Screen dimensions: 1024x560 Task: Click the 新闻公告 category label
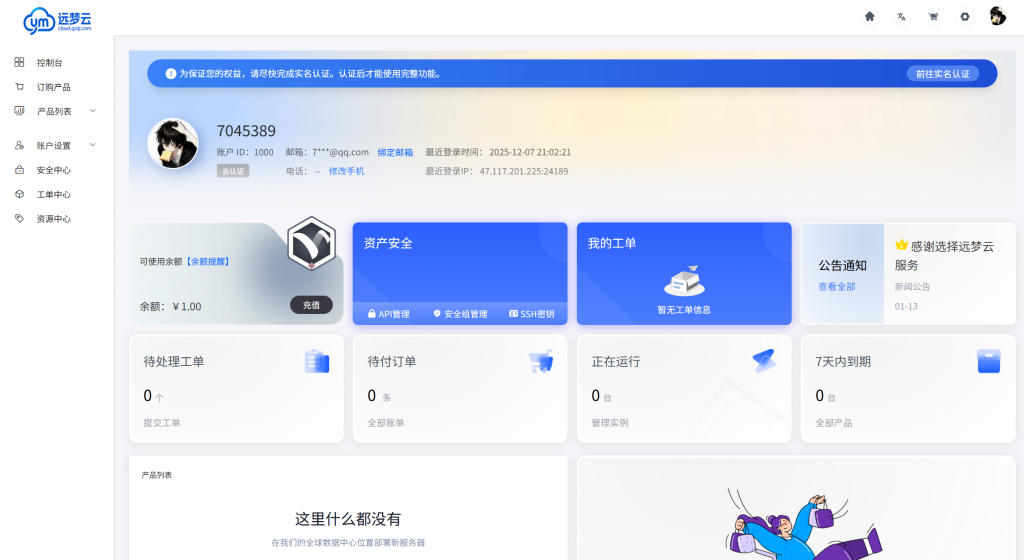912,287
